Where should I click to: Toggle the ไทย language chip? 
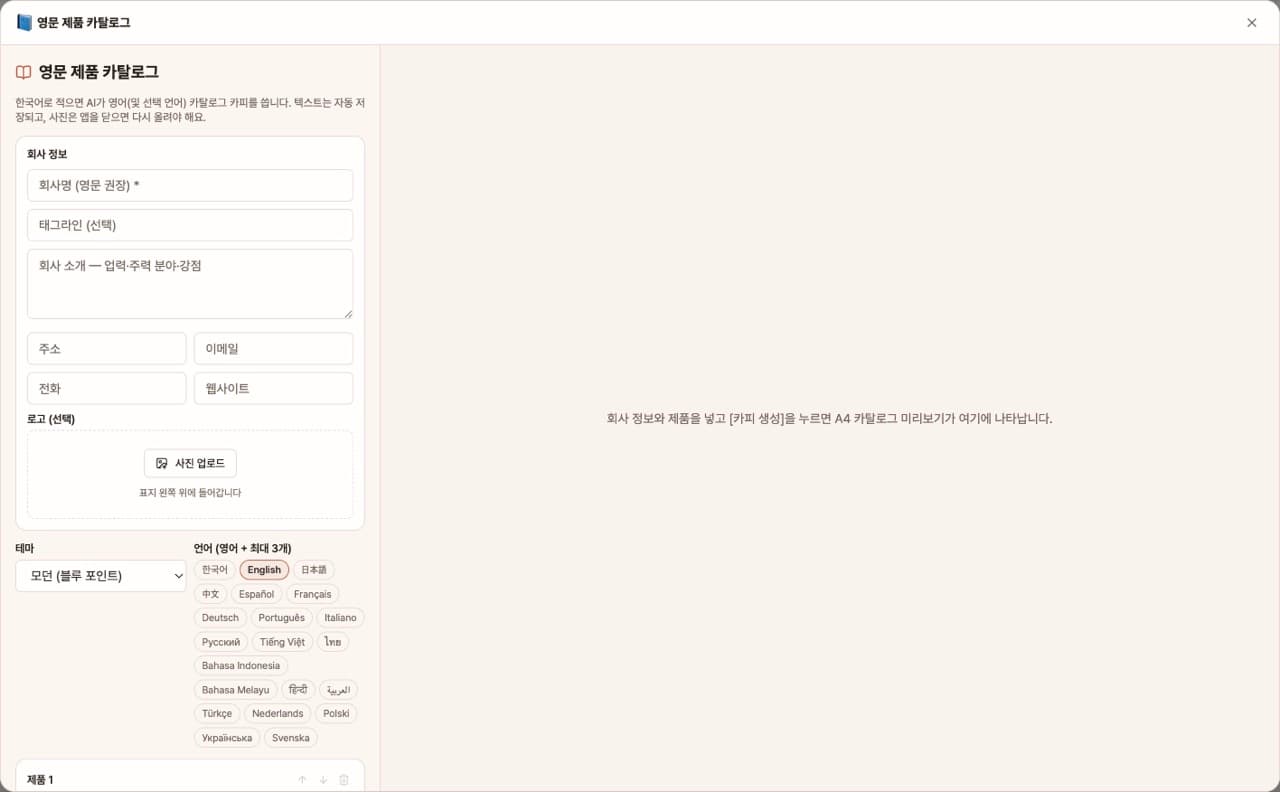pyautogui.click(x=333, y=642)
